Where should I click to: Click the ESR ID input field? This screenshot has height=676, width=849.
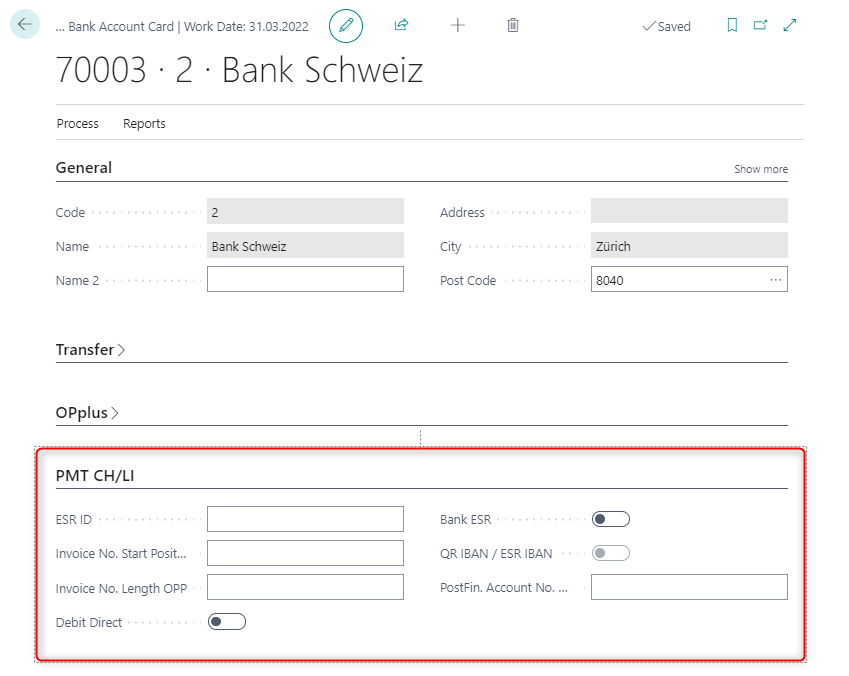305,519
